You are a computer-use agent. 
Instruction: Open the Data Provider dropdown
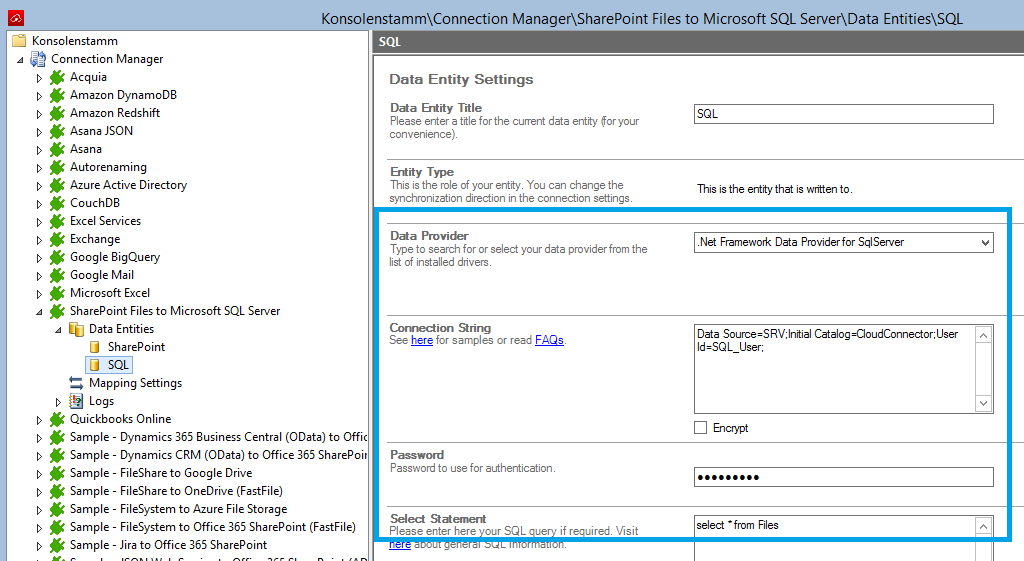(985, 242)
